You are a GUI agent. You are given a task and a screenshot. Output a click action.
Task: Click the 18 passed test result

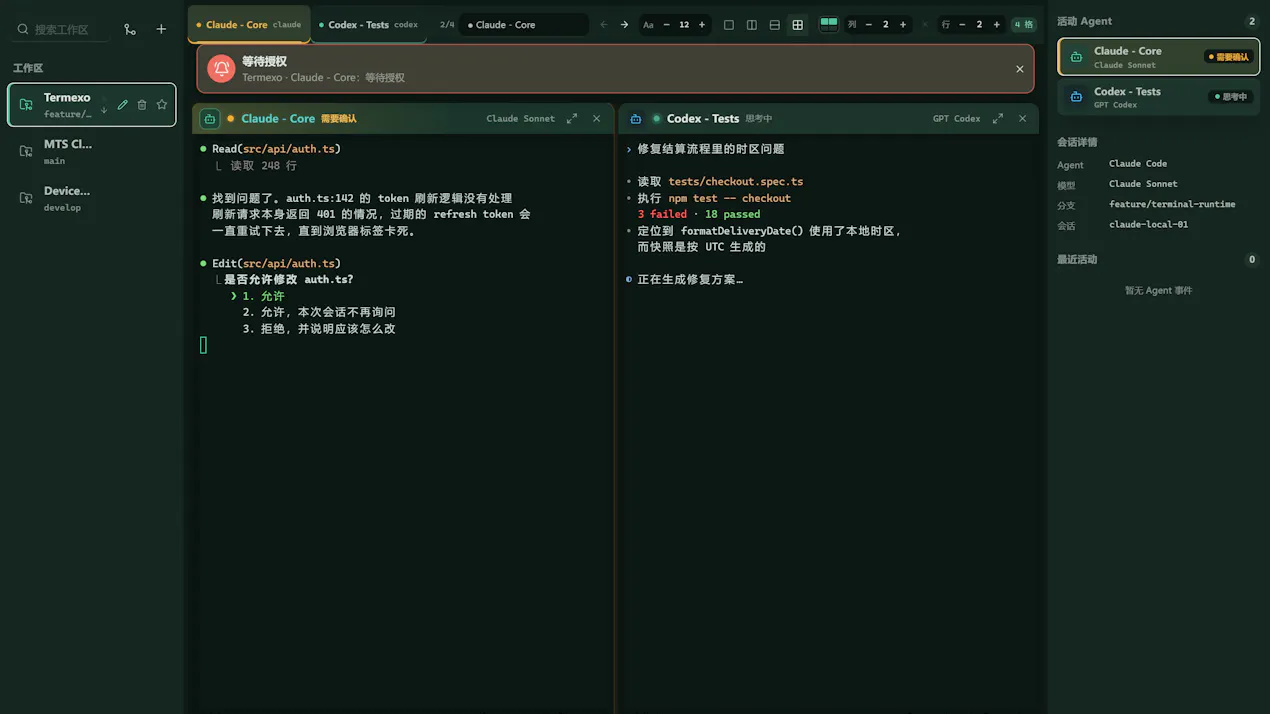coord(733,214)
